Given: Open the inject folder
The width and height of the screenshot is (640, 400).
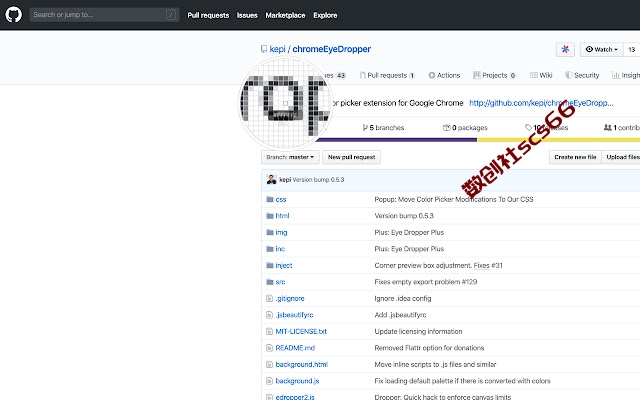Looking at the screenshot, I should pyautogui.click(x=284, y=265).
